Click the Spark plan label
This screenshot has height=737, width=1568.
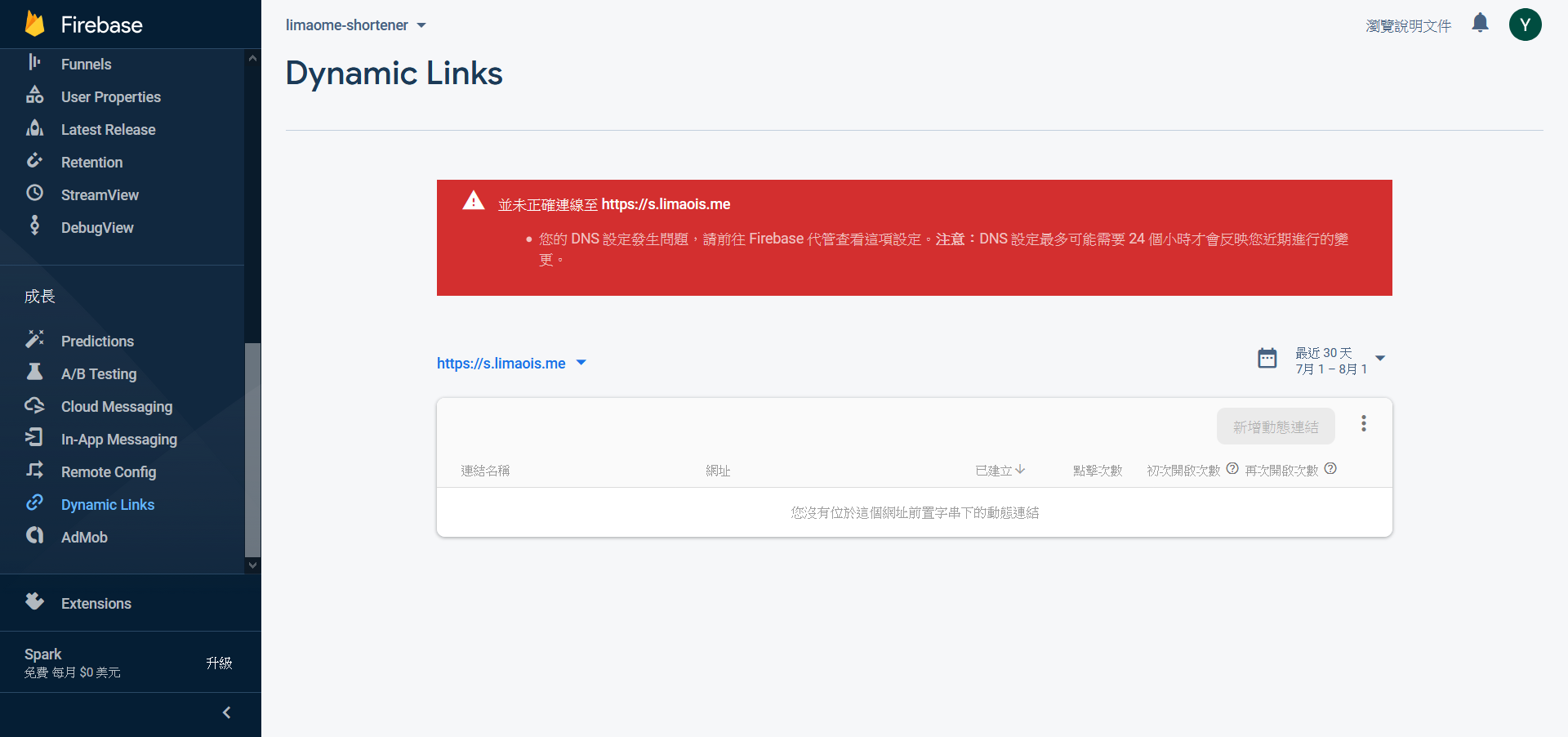(42, 654)
